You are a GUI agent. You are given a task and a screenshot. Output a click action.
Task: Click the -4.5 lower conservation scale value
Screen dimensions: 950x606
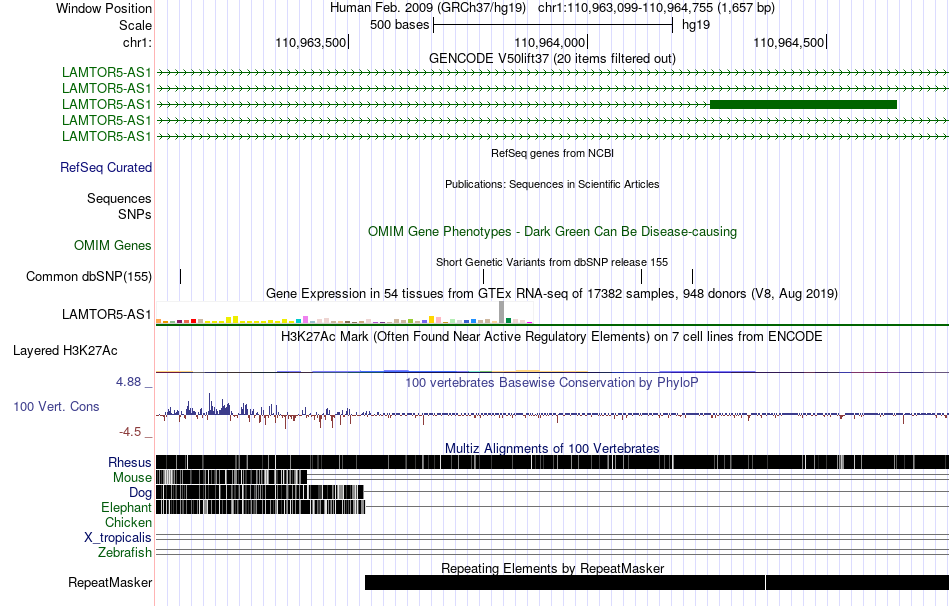tap(130, 431)
